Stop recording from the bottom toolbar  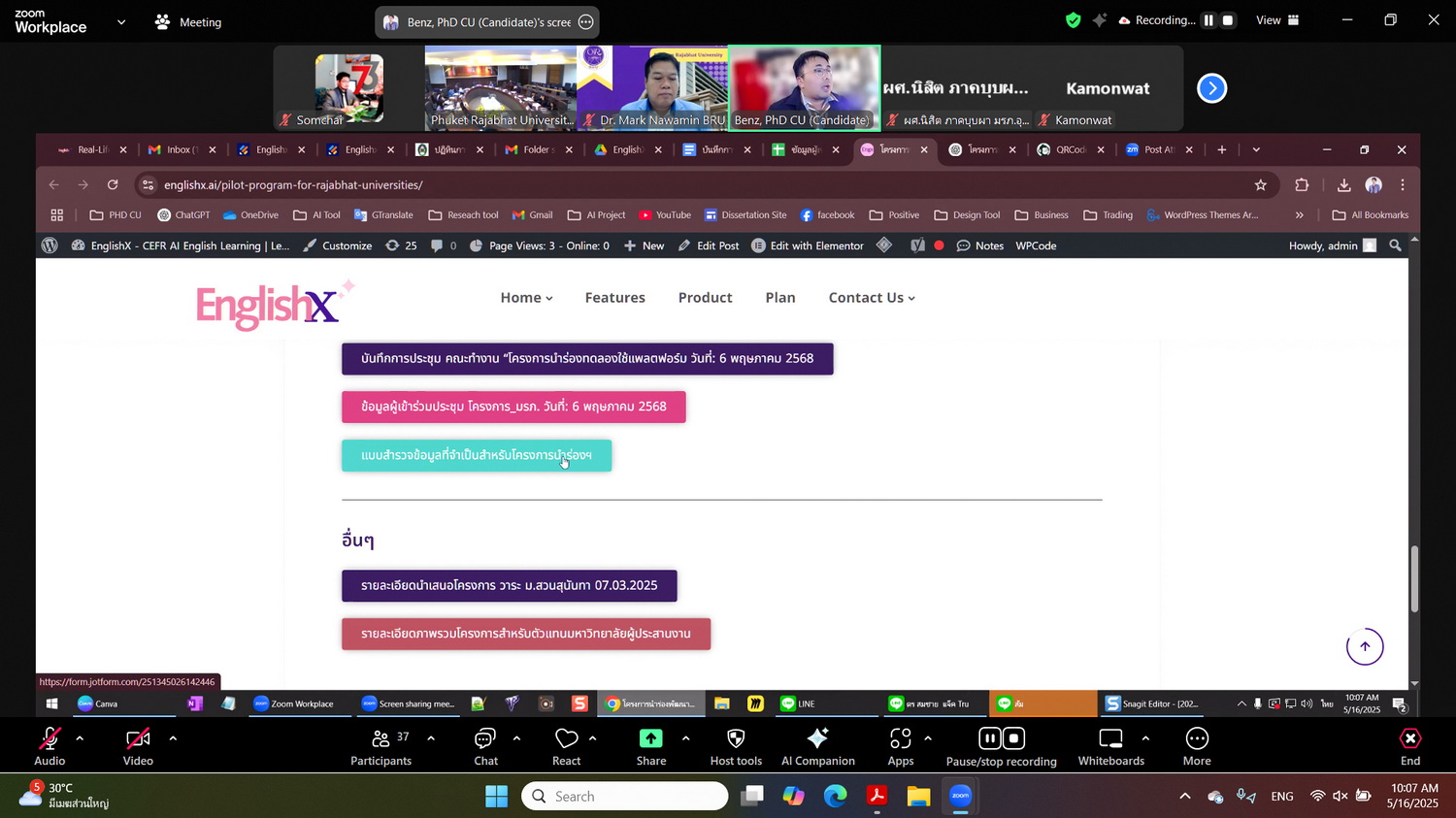(x=1013, y=738)
